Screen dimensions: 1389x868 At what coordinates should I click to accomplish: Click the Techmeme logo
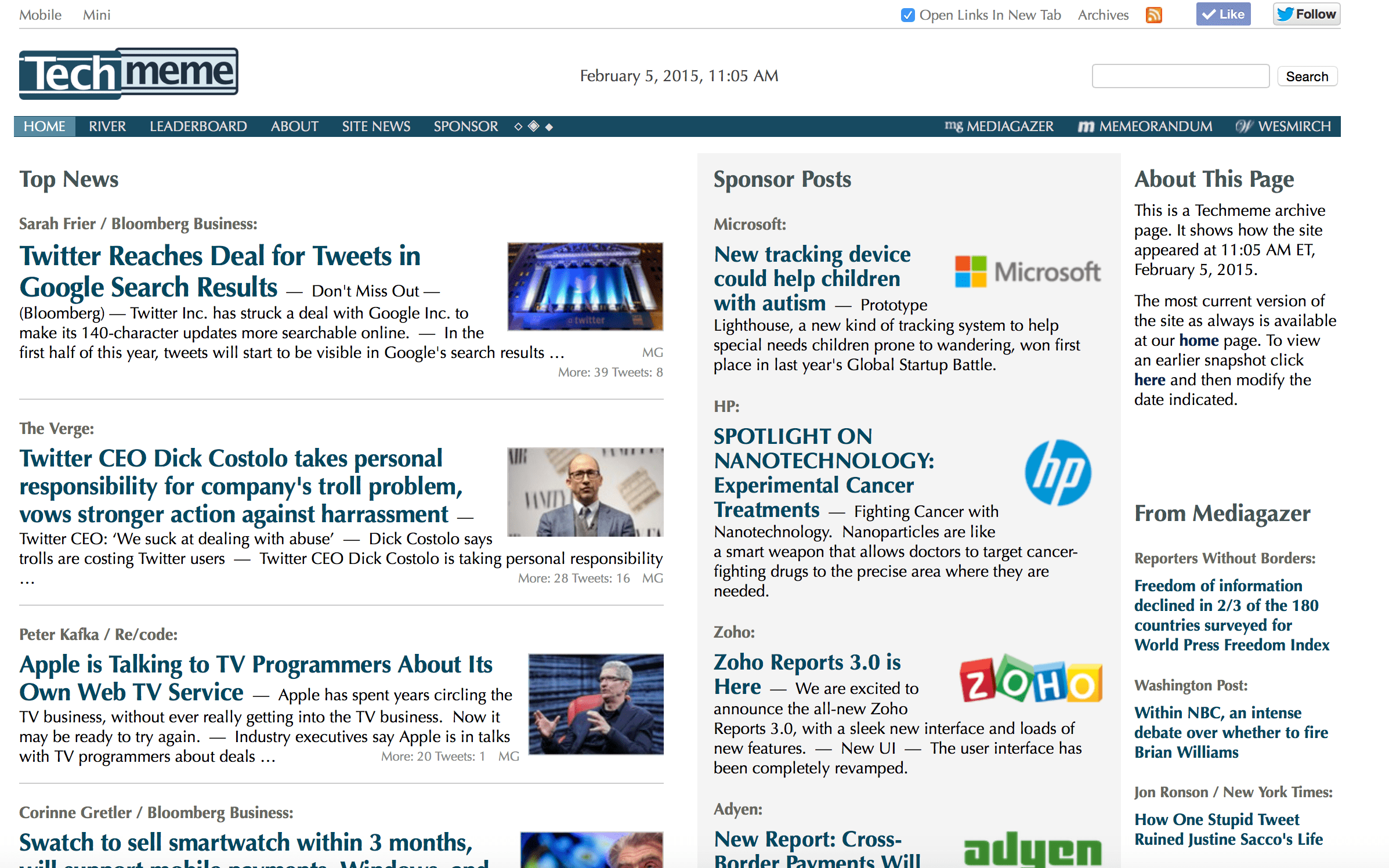click(x=129, y=74)
